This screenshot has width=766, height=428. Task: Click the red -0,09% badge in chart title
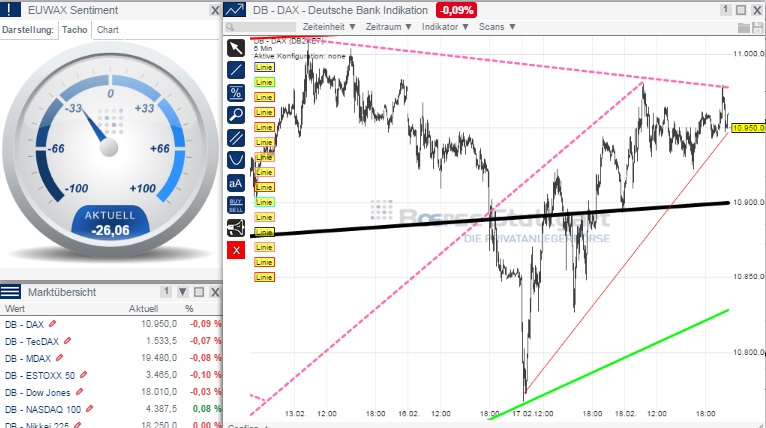coord(456,10)
